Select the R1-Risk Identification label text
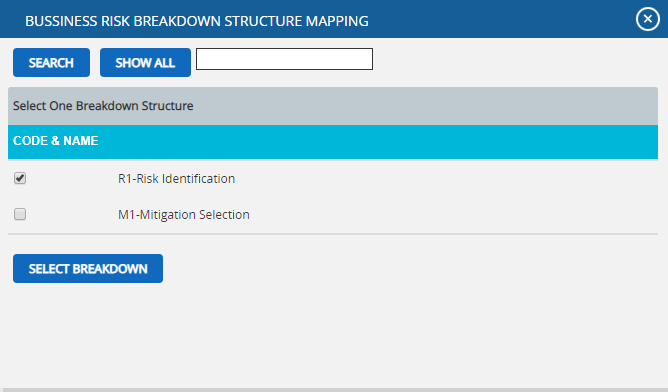The height and width of the screenshot is (392, 668). pyautogui.click(x=176, y=179)
